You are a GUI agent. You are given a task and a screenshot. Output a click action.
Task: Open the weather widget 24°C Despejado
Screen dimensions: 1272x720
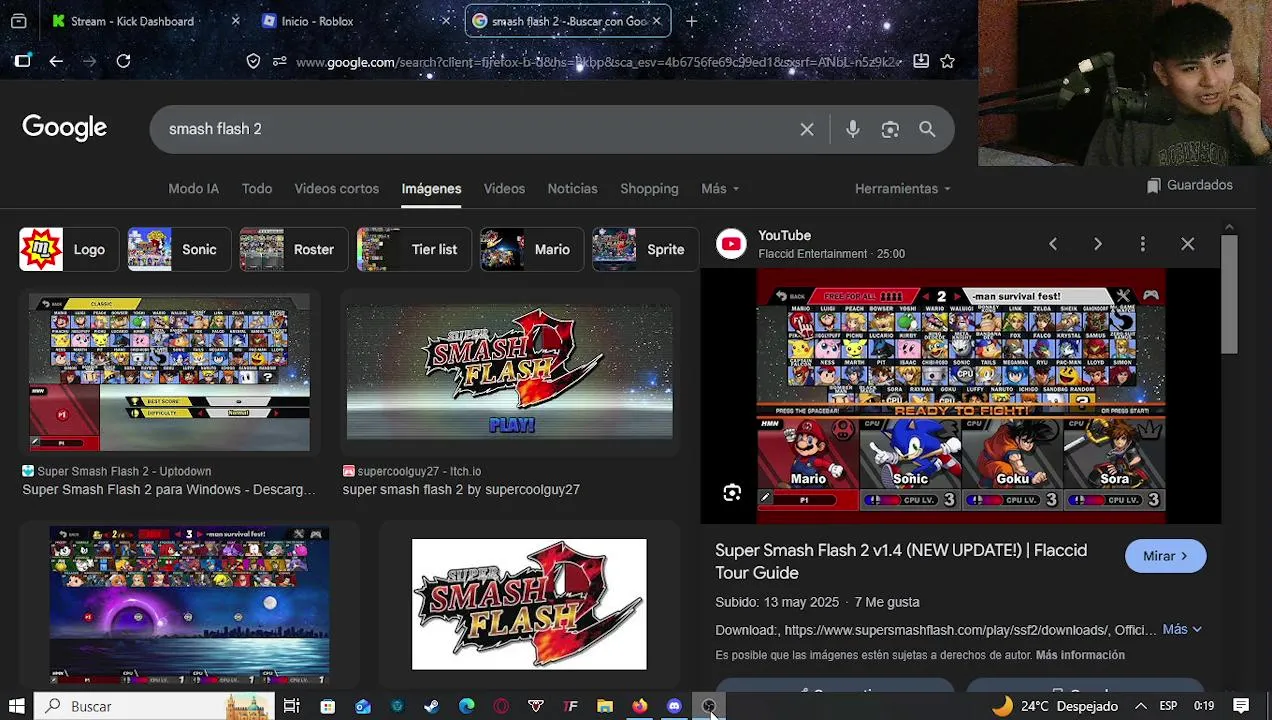pos(1055,706)
